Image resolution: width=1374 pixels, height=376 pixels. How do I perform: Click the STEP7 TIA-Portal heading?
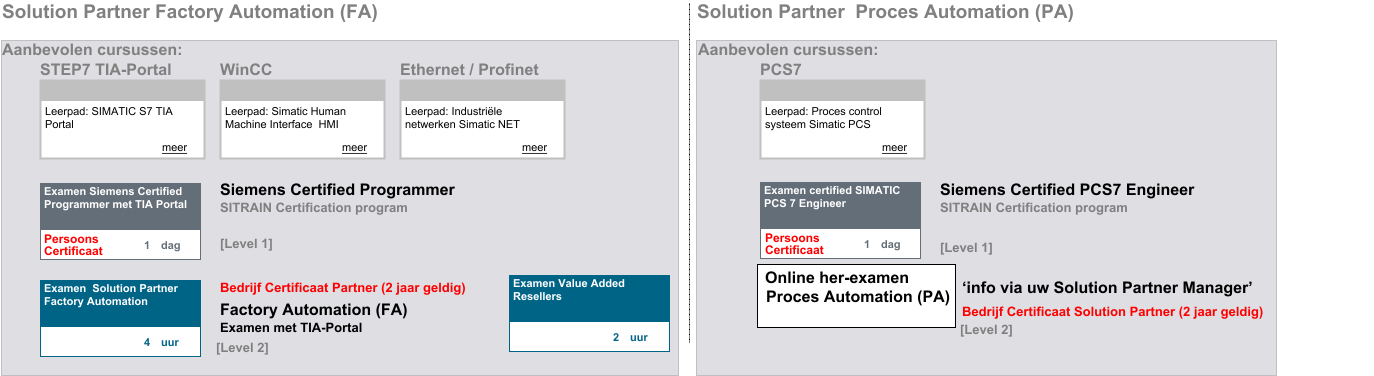pos(106,69)
